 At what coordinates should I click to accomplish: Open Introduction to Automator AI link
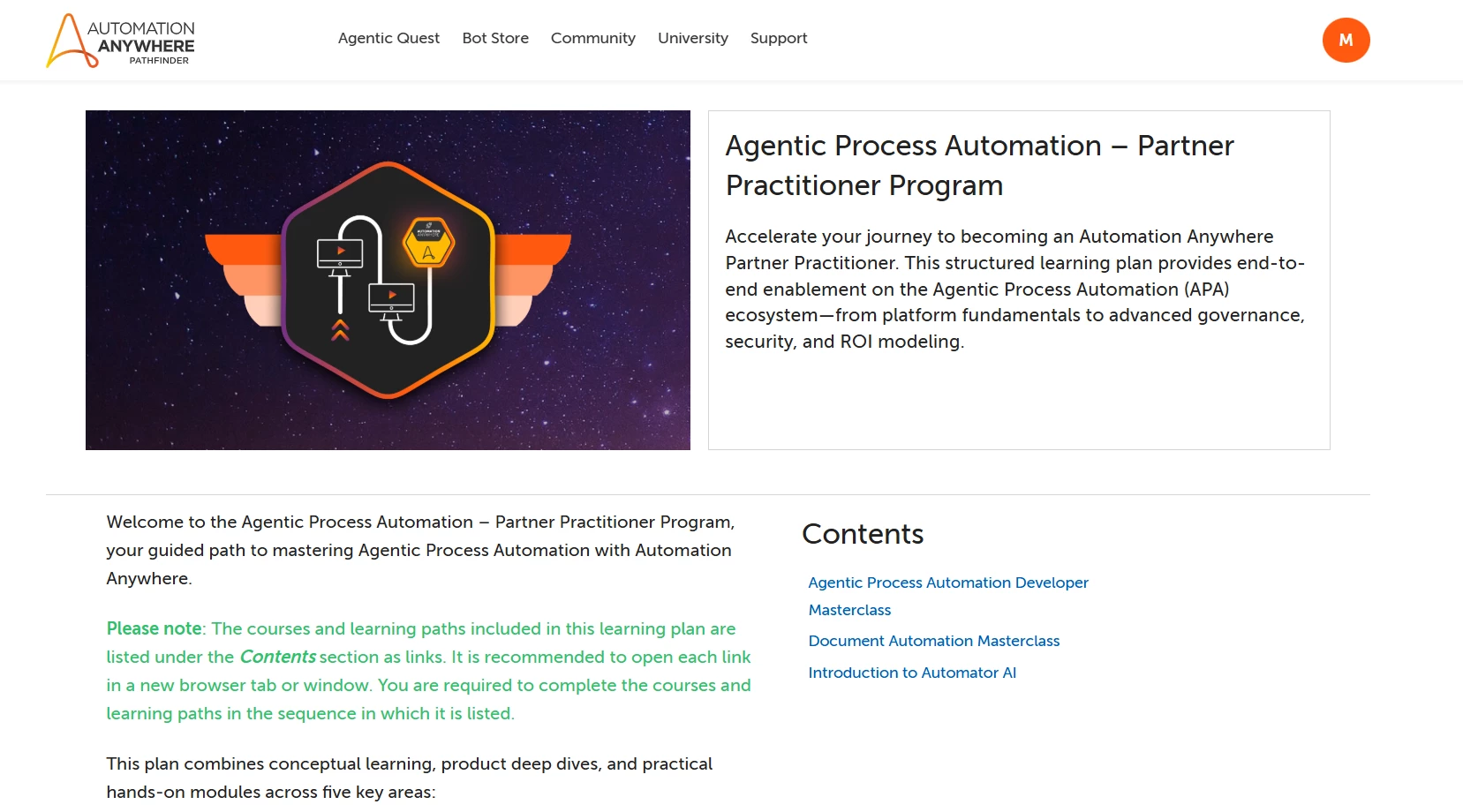pyautogui.click(x=912, y=673)
